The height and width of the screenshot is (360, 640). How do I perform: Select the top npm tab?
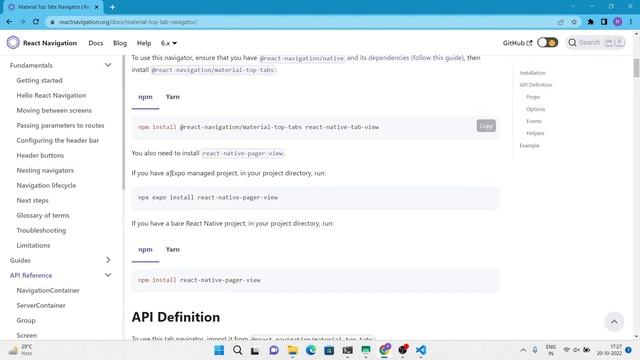click(145, 97)
